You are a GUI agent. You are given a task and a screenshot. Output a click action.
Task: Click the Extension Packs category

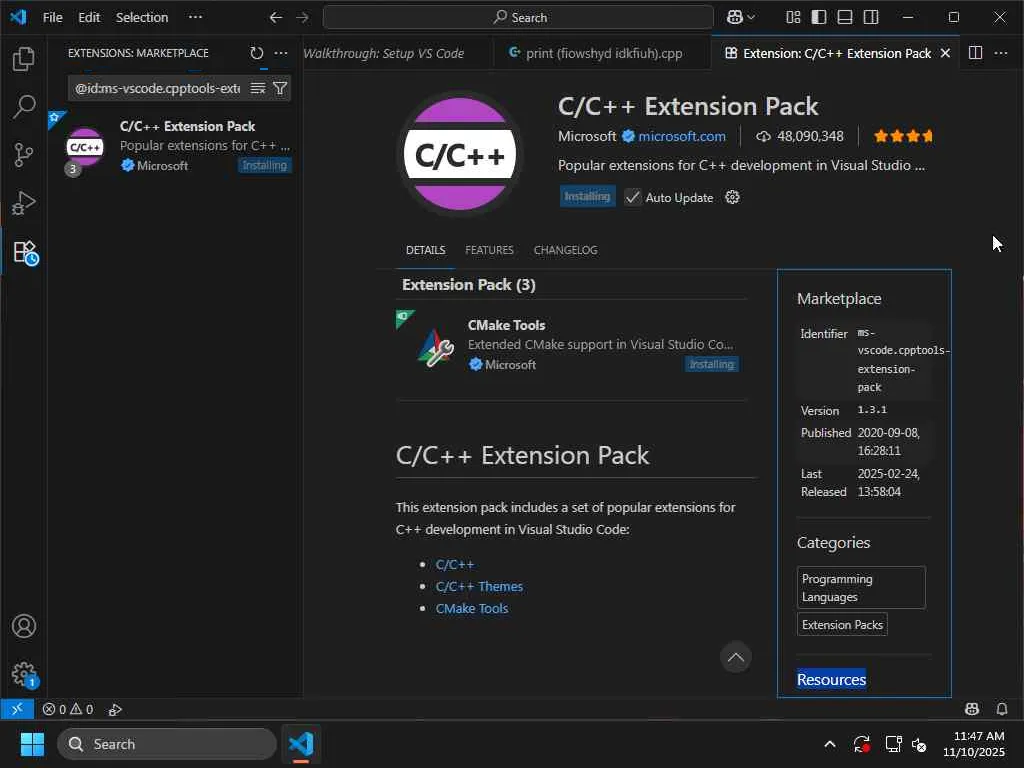coord(842,625)
